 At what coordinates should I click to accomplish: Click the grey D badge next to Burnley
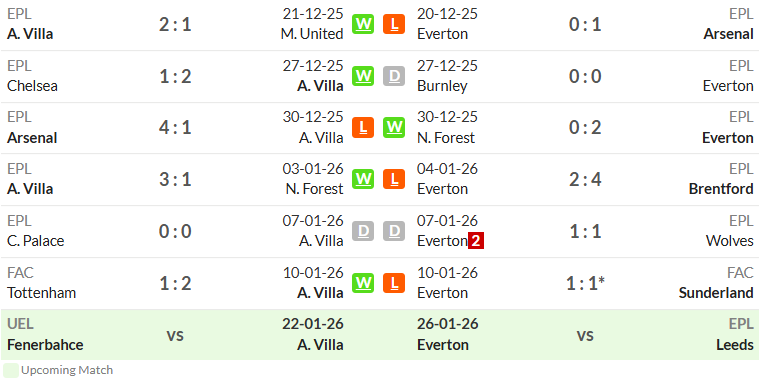394,76
